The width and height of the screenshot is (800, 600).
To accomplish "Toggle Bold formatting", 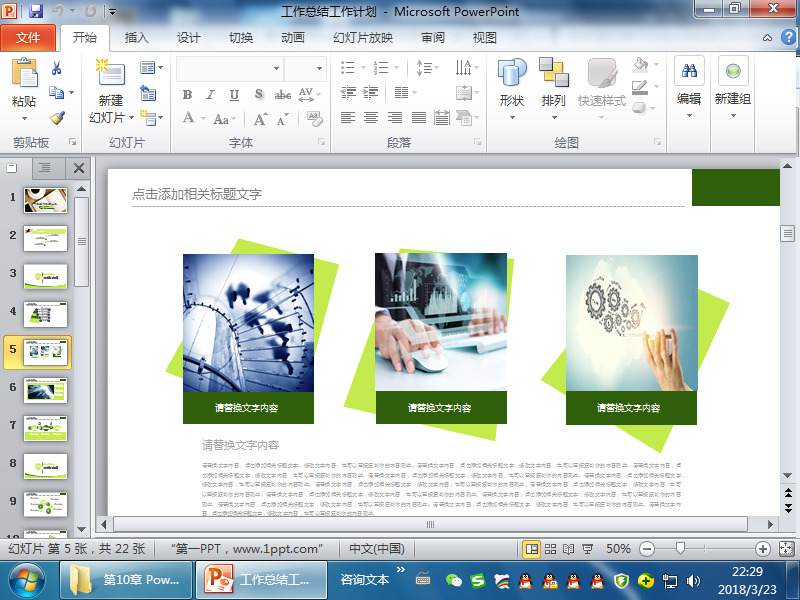I will (x=187, y=95).
